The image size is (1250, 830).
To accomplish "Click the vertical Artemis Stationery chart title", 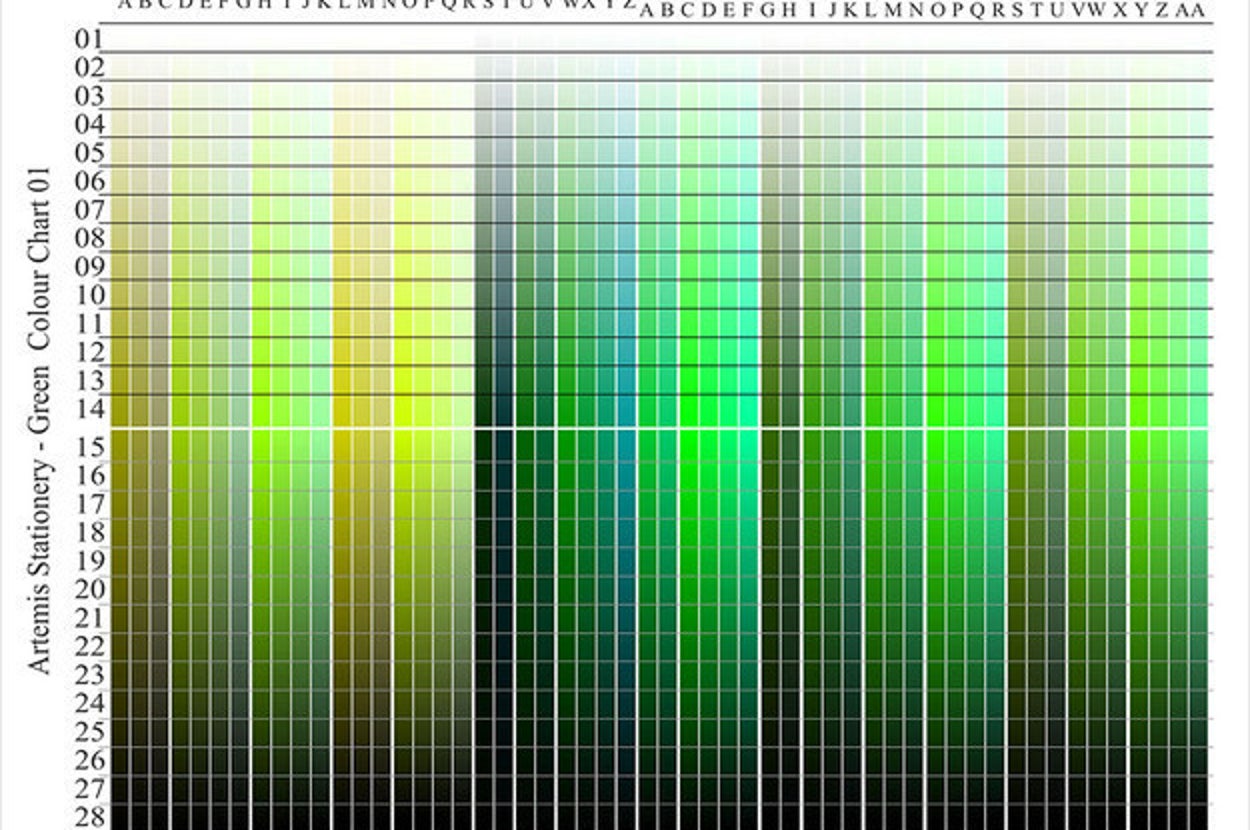I will click(x=39, y=422).
